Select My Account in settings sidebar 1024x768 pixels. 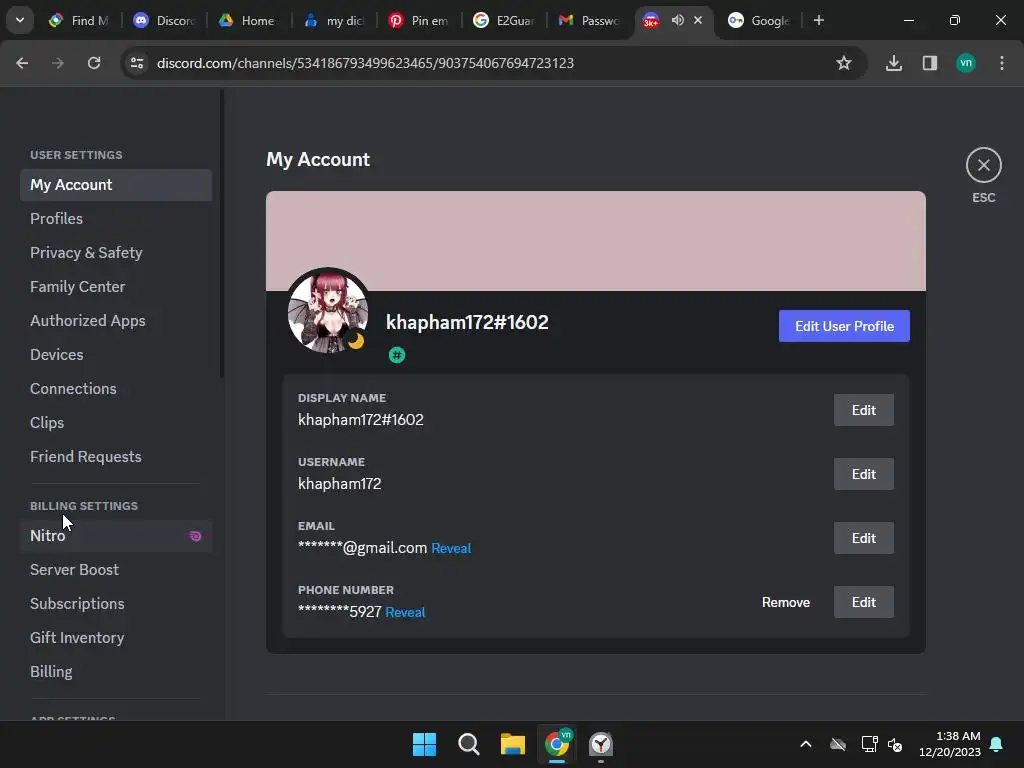click(x=116, y=185)
